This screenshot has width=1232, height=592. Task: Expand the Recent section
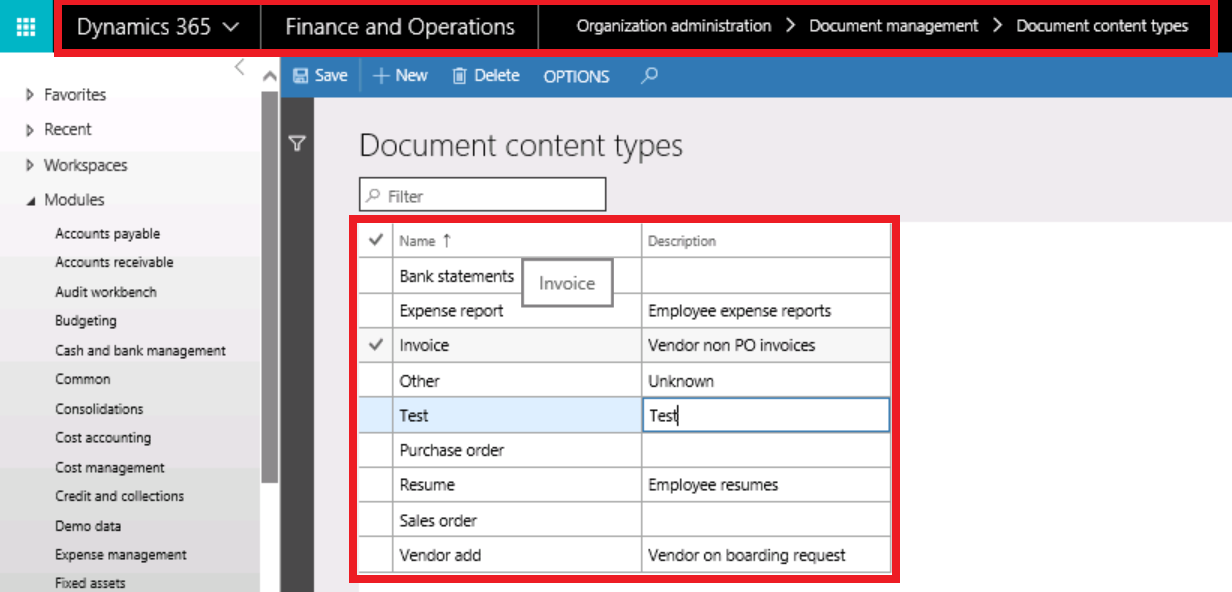(58, 130)
